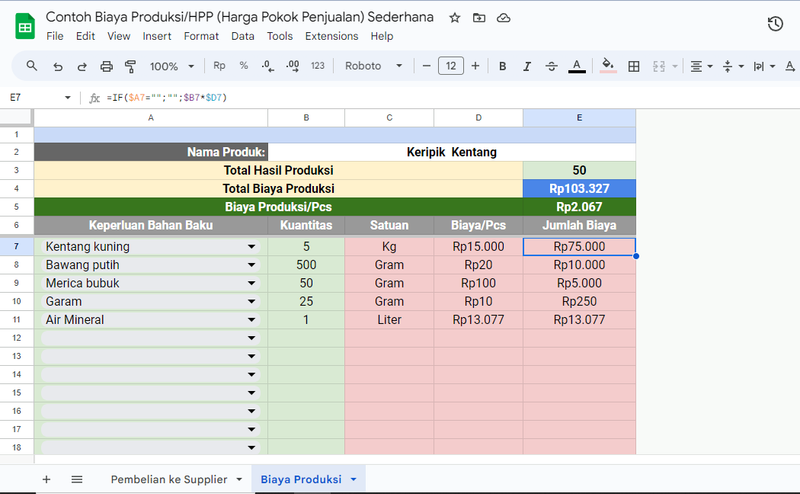Star this spreadsheet document
This screenshot has width=800, height=494.
pos(455,18)
